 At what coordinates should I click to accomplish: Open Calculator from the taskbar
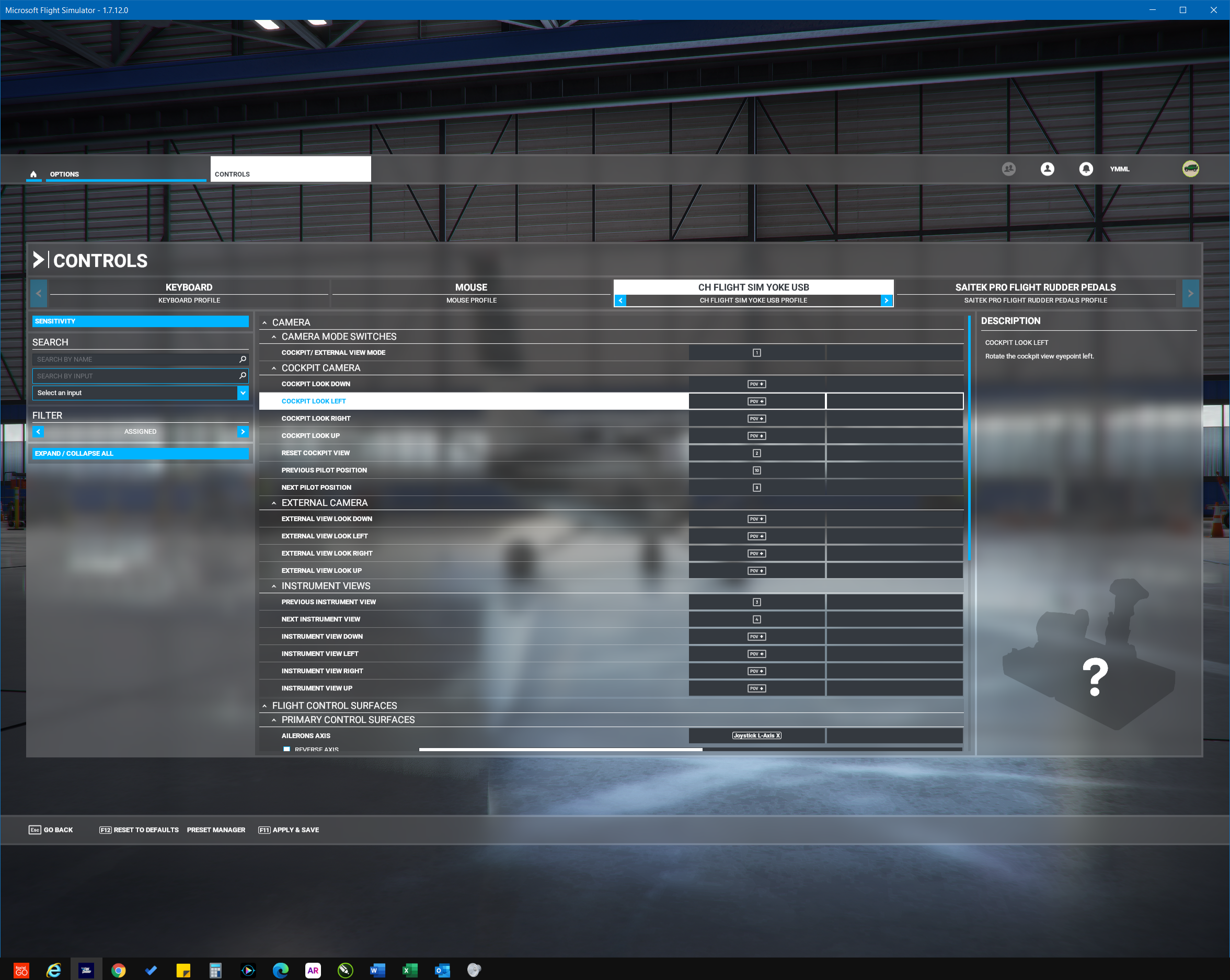[x=215, y=970]
